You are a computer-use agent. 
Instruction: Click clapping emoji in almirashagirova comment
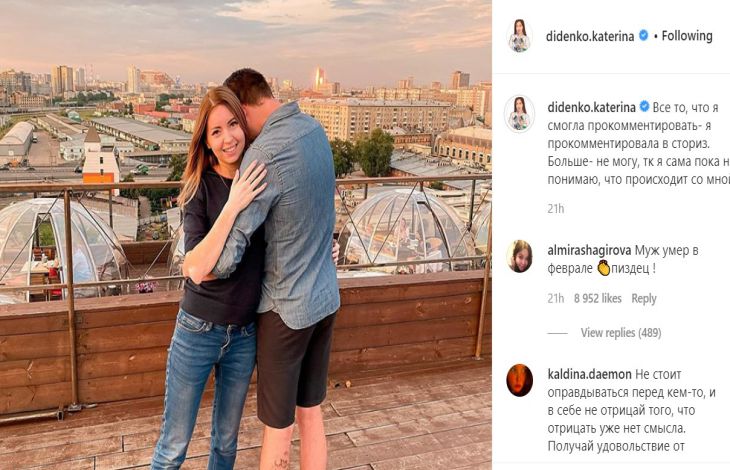coord(604,269)
